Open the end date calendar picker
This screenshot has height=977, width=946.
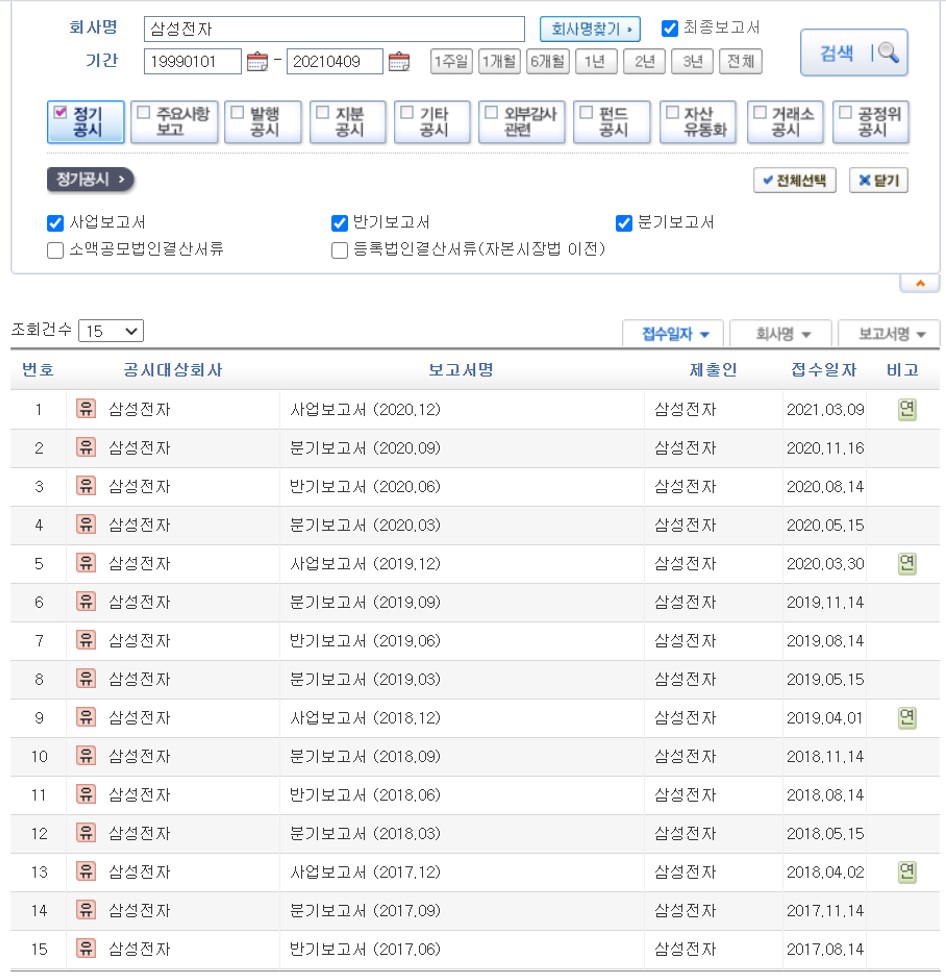[399, 62]
